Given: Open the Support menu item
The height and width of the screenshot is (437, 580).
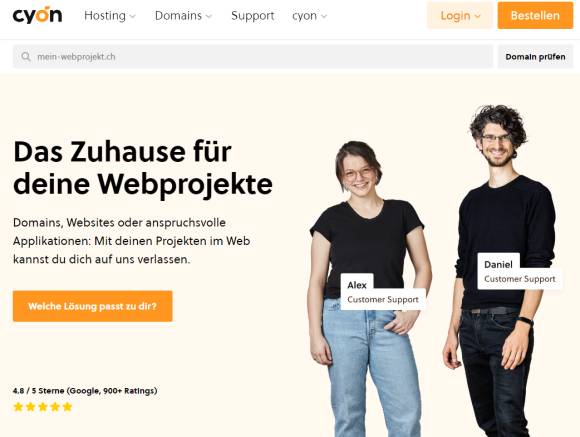Looking at the screenshot, I should 253,16.
